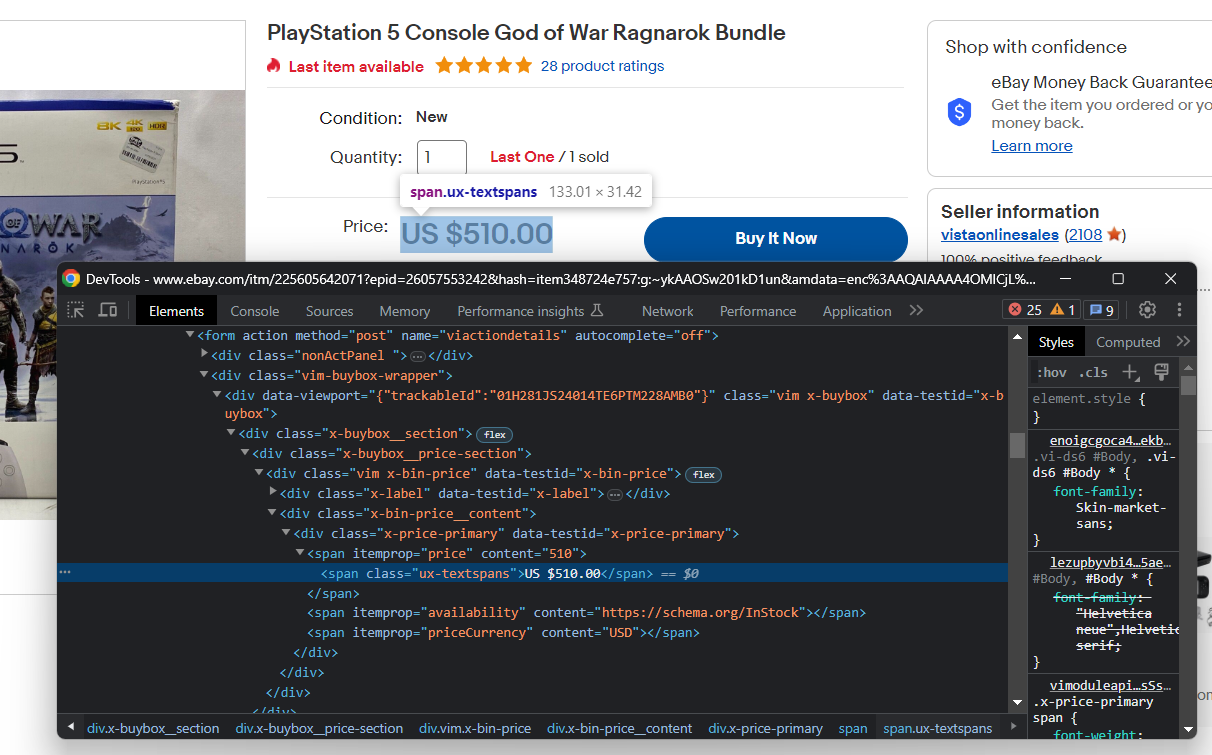Collapse the itemprop price span node

point(300,553)
